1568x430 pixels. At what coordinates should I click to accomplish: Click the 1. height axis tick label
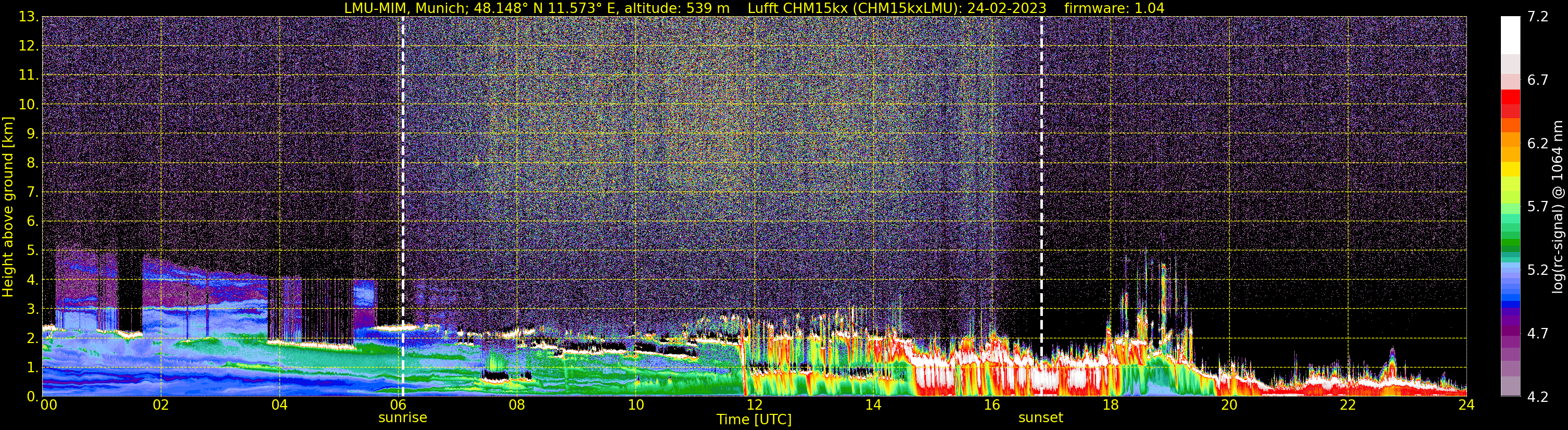tap(32, 368)
